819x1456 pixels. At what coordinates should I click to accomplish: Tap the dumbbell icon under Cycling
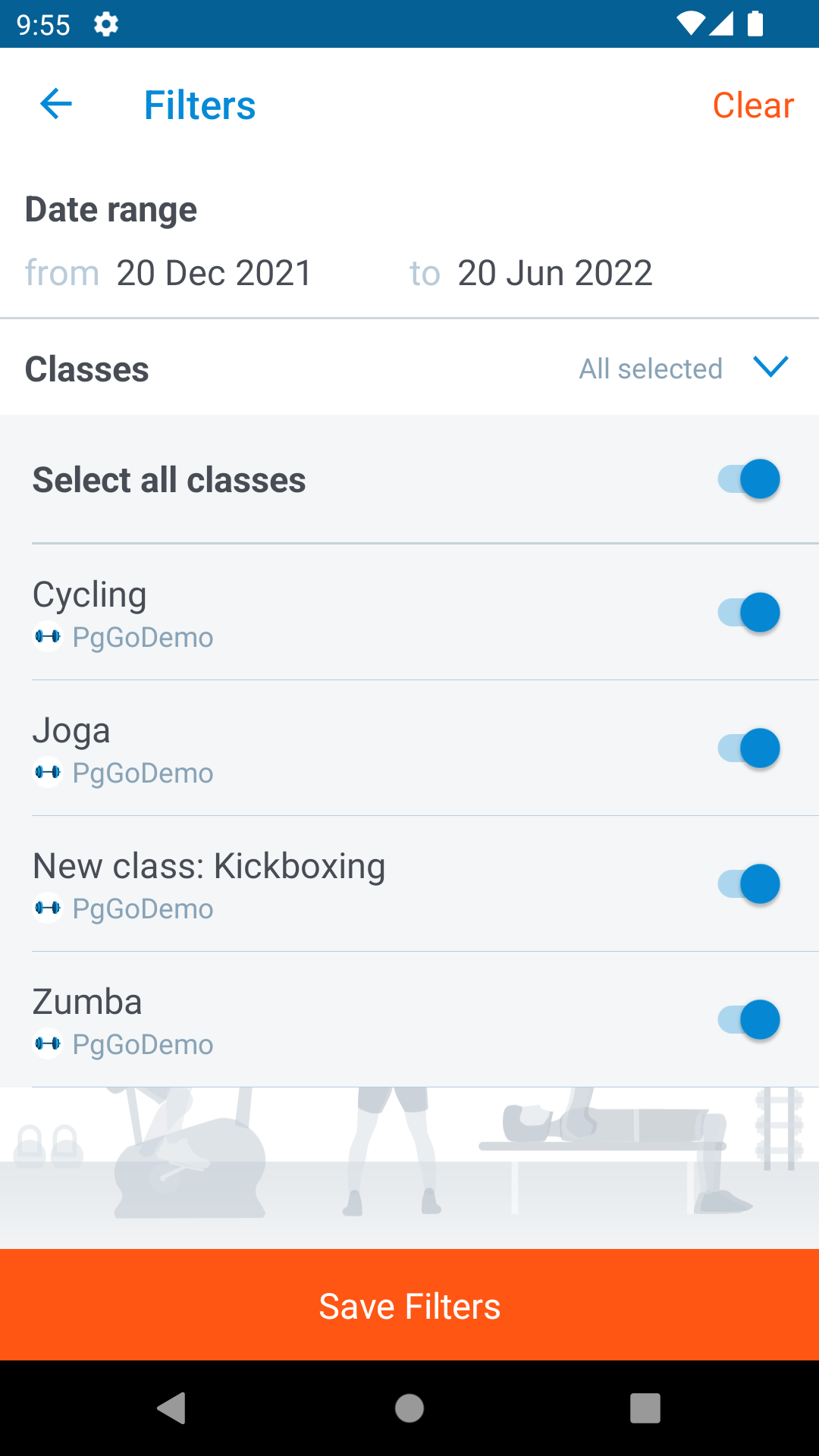(x=48, y=636)
